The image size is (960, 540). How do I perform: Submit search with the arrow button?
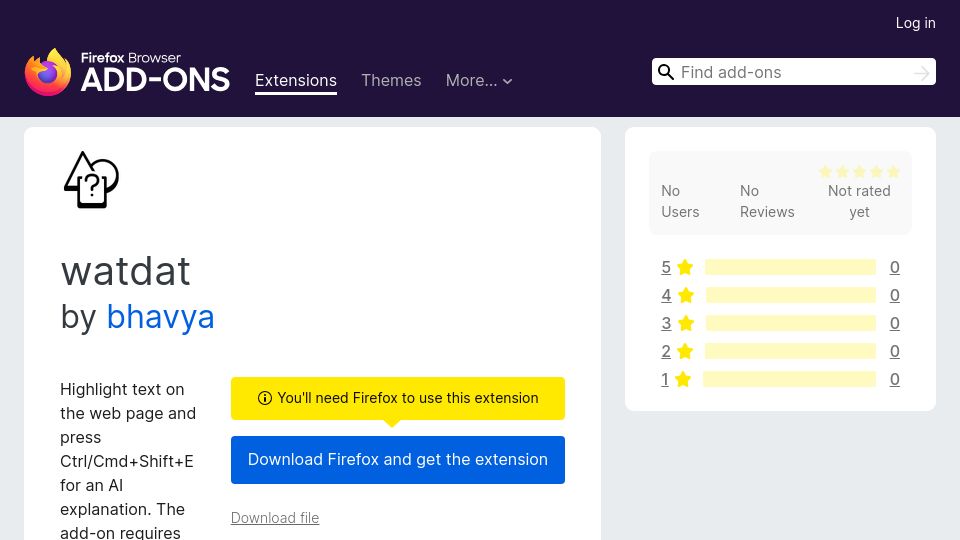tap(921, 73)
